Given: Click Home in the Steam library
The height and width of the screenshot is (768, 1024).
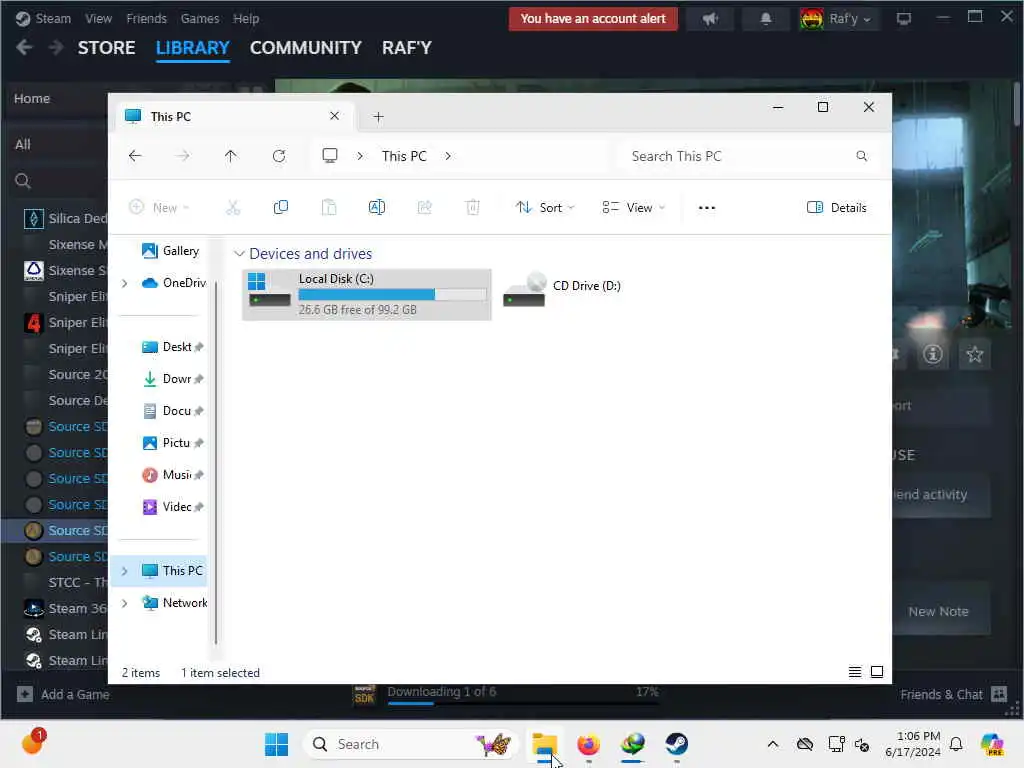Looking at the screenshot, I should (x=32, y=99).
